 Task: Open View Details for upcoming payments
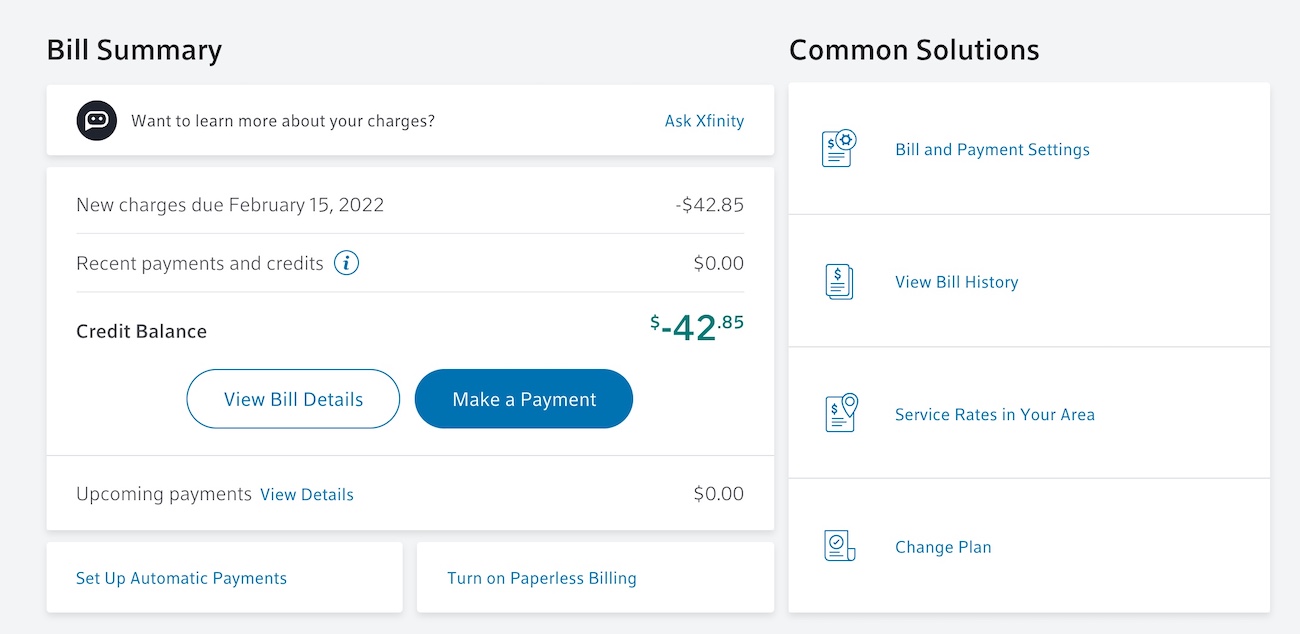coord(307,495)
